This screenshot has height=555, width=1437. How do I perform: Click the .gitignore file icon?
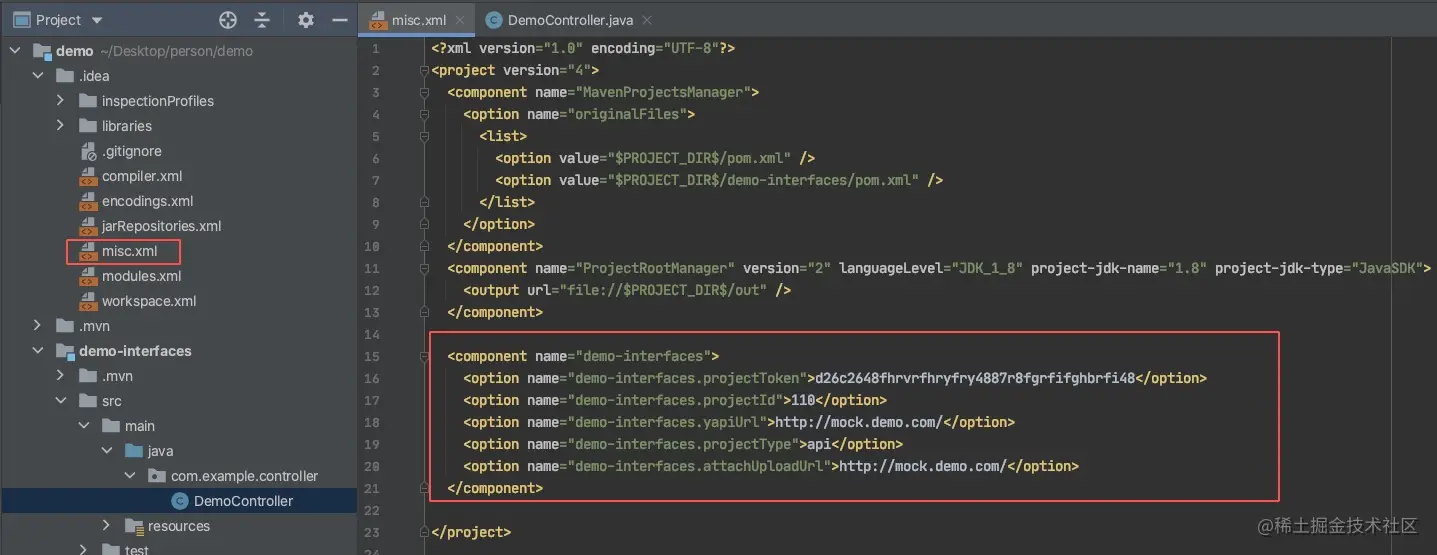pos(88,151)
